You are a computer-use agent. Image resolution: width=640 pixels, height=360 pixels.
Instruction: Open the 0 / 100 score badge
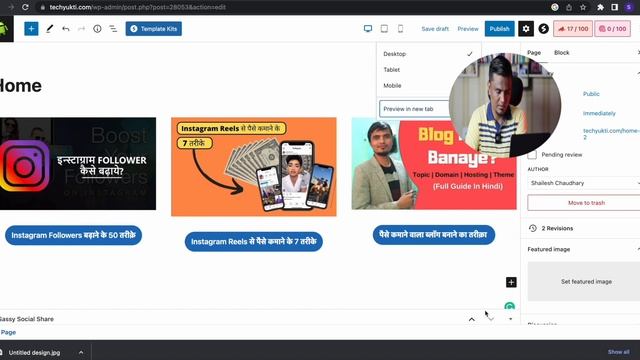(x=612, y=29)
